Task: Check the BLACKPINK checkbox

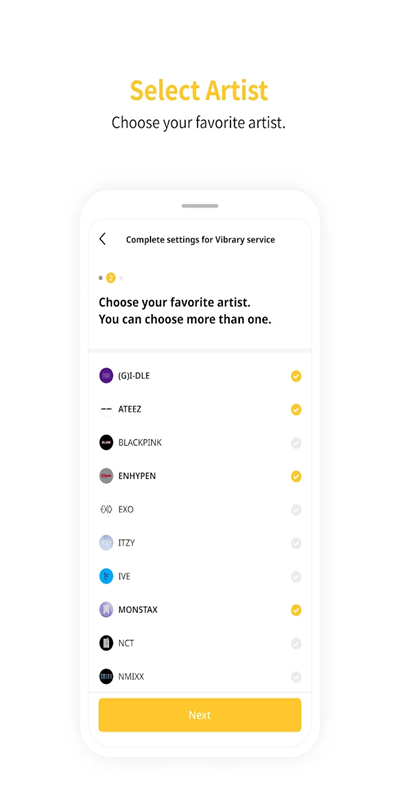Action: pos(296,443)
